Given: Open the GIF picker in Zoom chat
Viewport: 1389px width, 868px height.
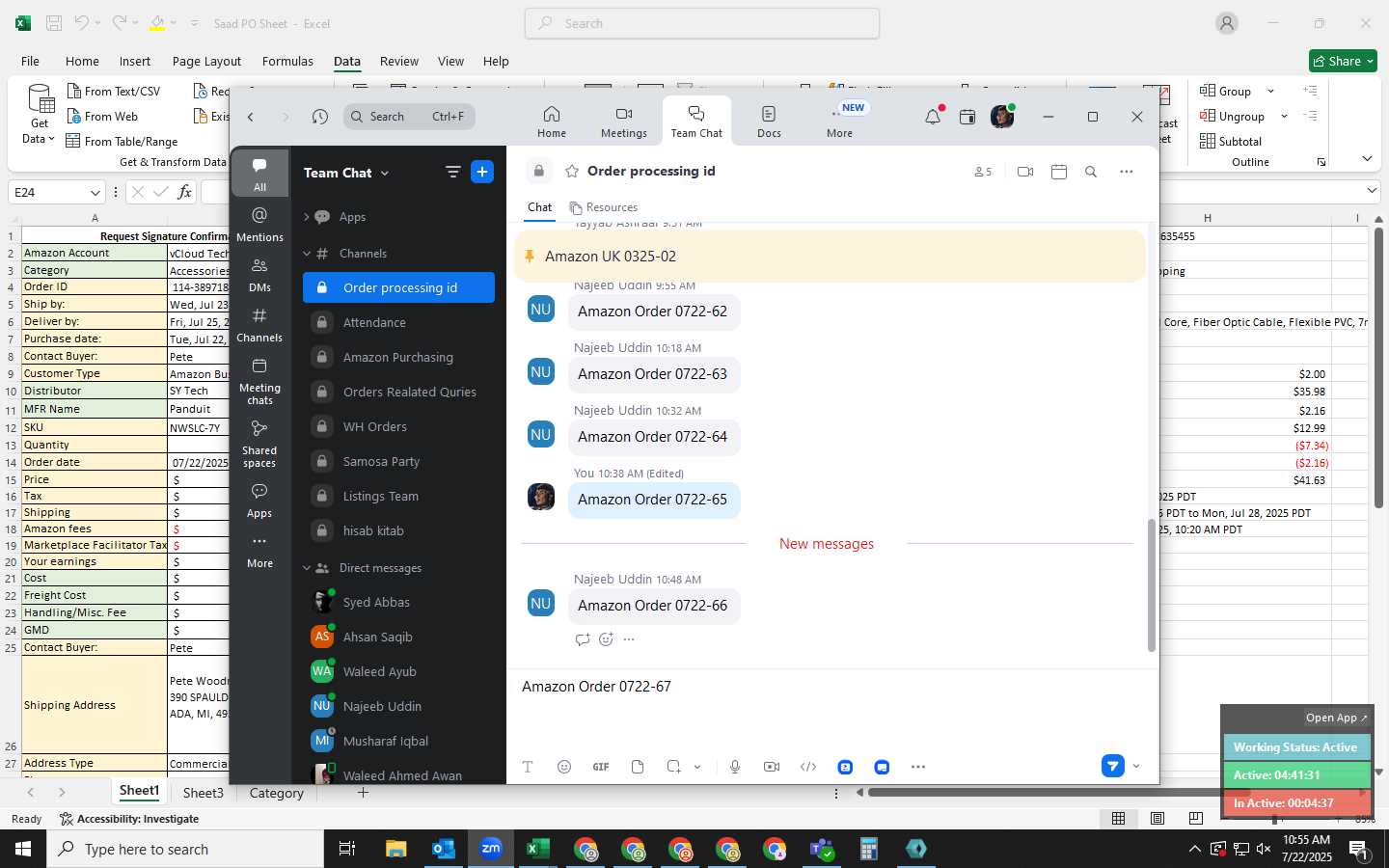Looking at the screenshot, I should (601, 767).
